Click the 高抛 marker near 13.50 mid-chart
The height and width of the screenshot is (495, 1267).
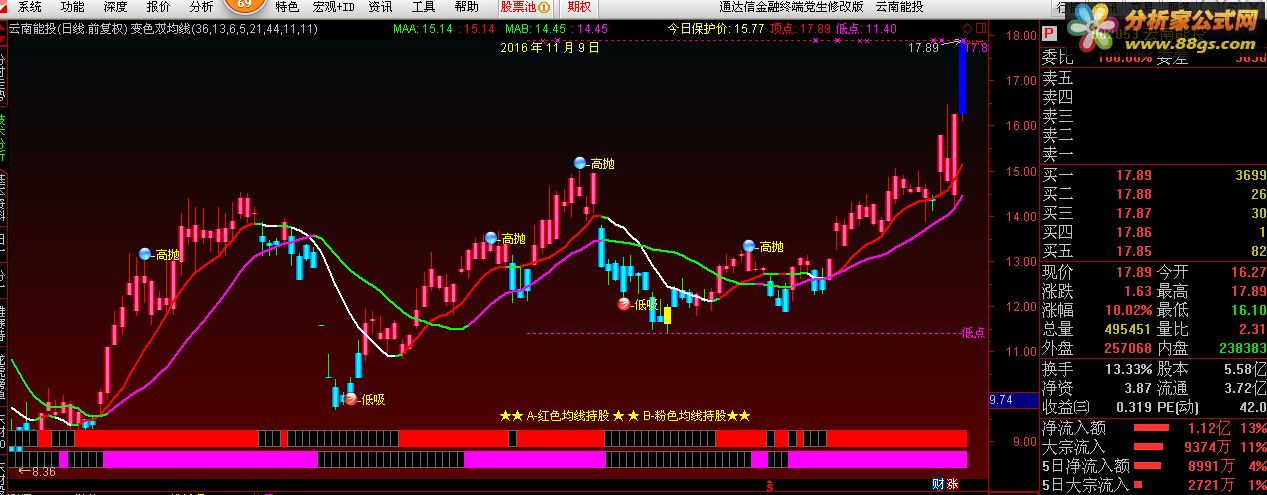(x=490, y=238)
